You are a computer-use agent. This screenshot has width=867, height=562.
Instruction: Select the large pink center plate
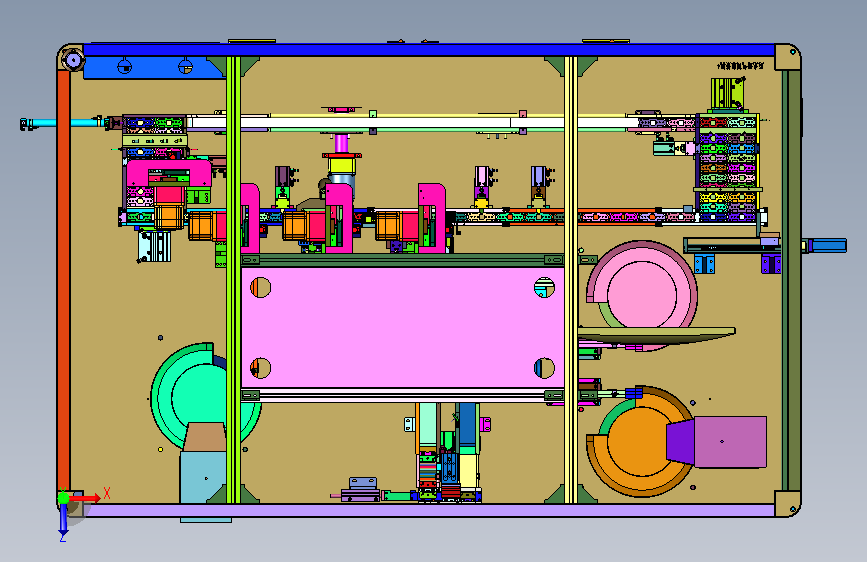click(x=403, y=327)
